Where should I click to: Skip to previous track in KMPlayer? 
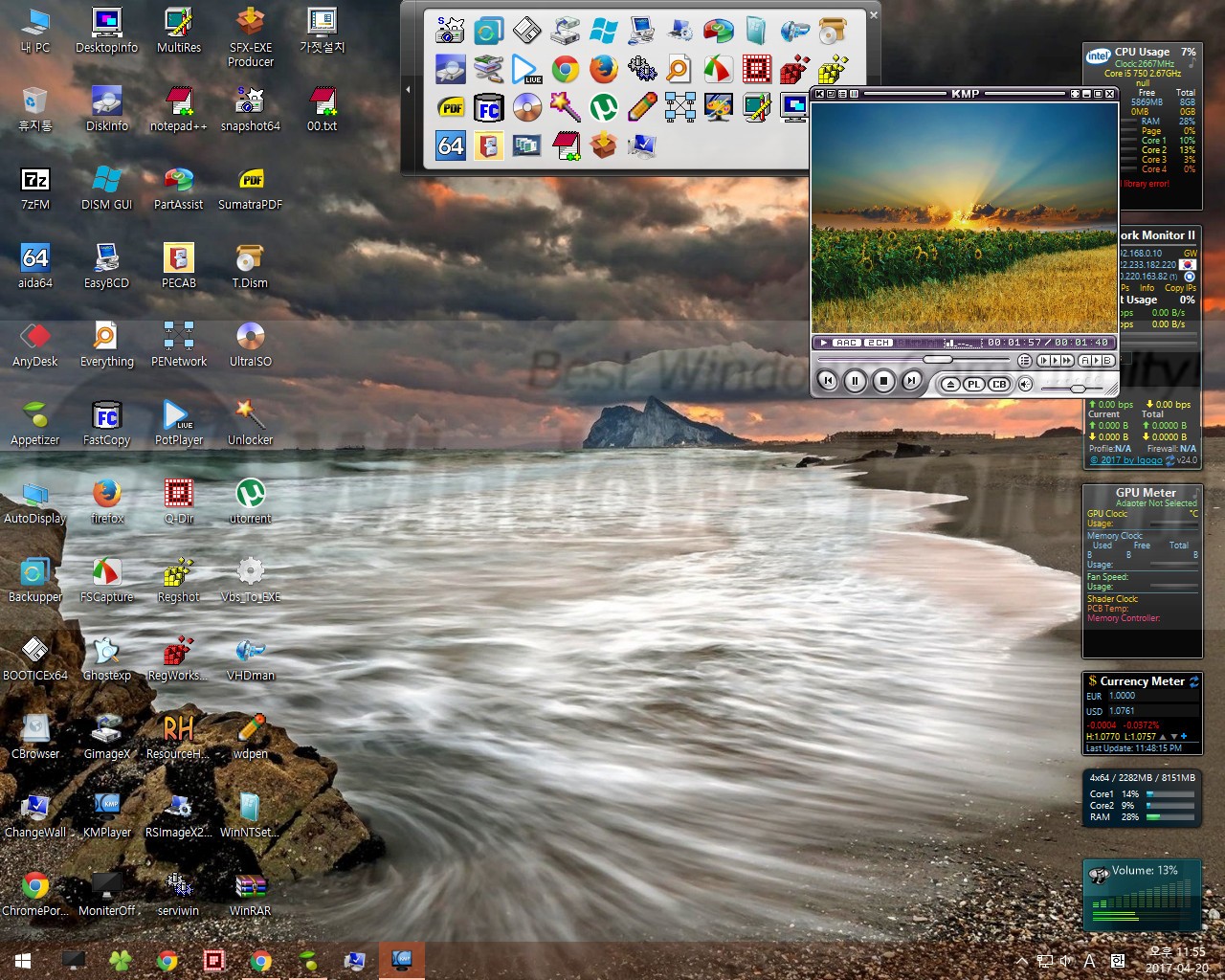(x=828, y=381)
